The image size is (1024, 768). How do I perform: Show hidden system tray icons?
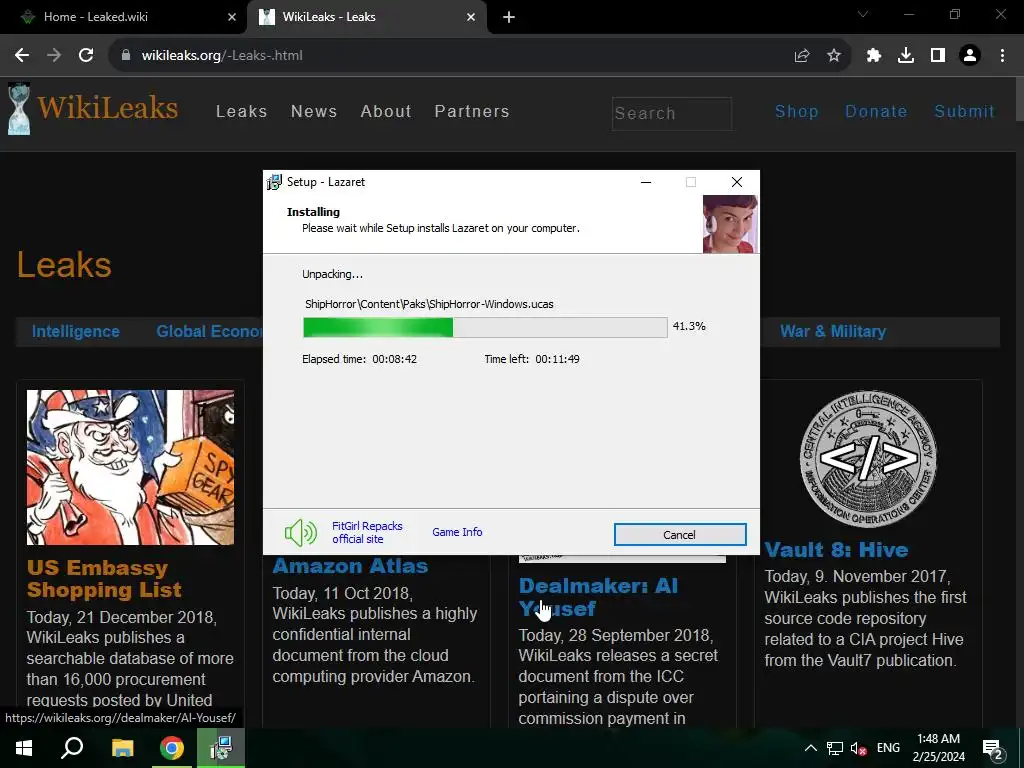click(x=810, y=748)
